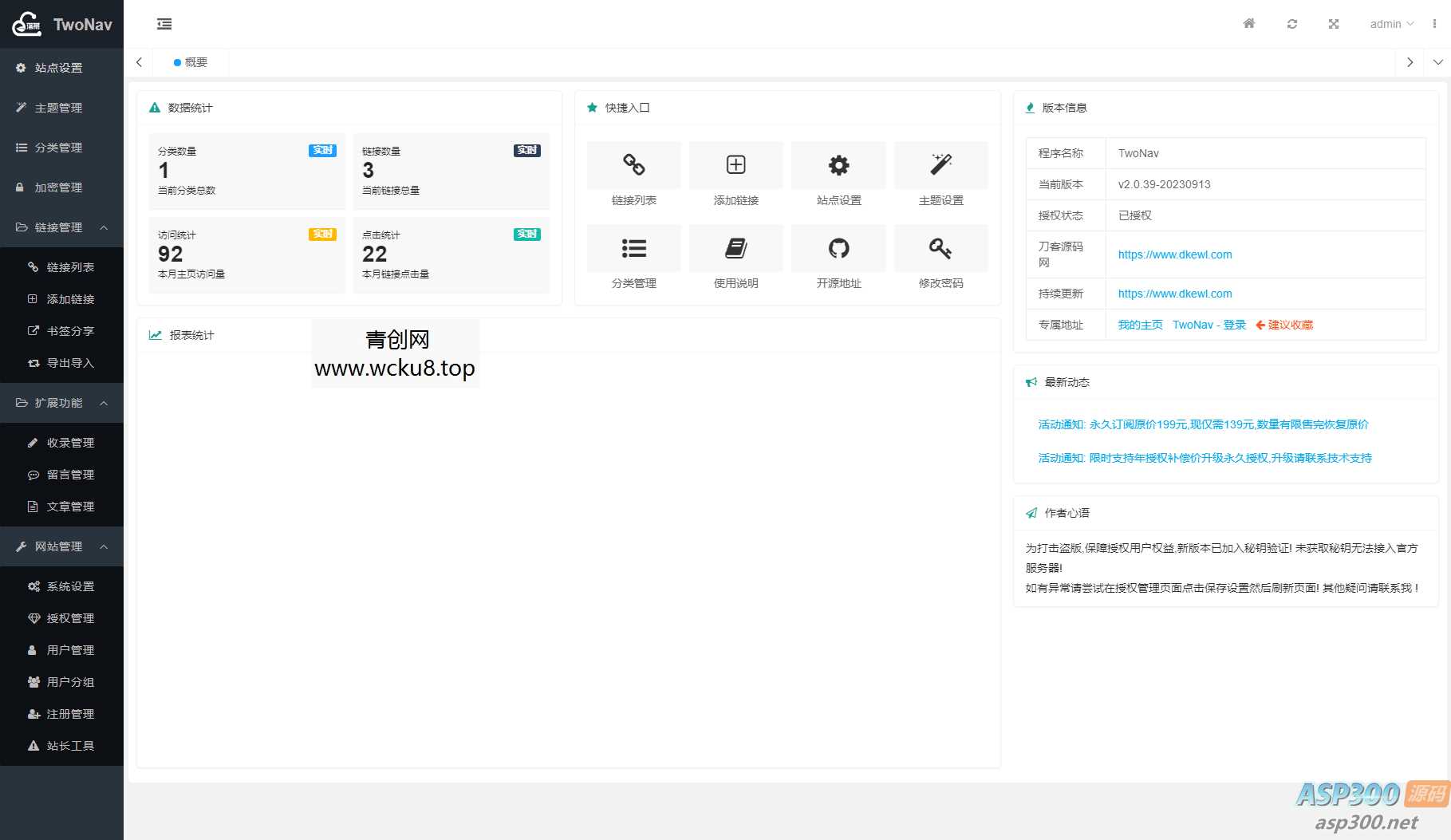Select the 概要 tab
This screenshot has height=840, width=1451.
195,62
